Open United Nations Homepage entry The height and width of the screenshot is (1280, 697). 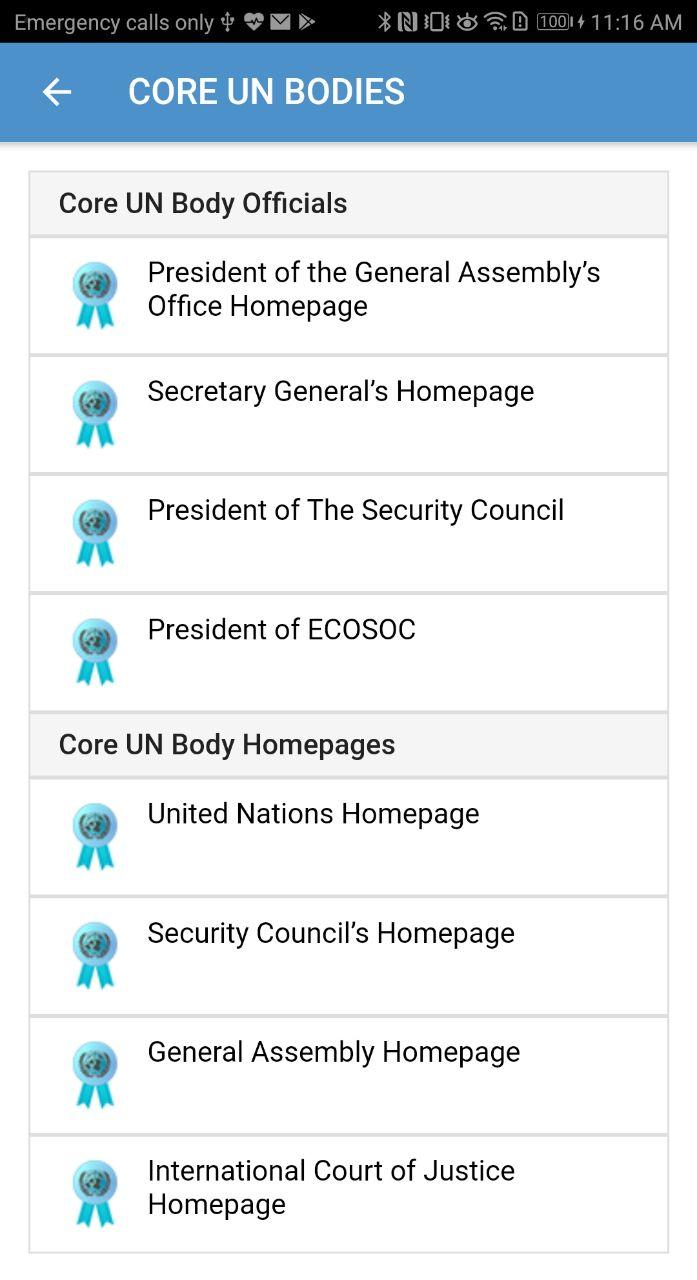coord(348,836)
